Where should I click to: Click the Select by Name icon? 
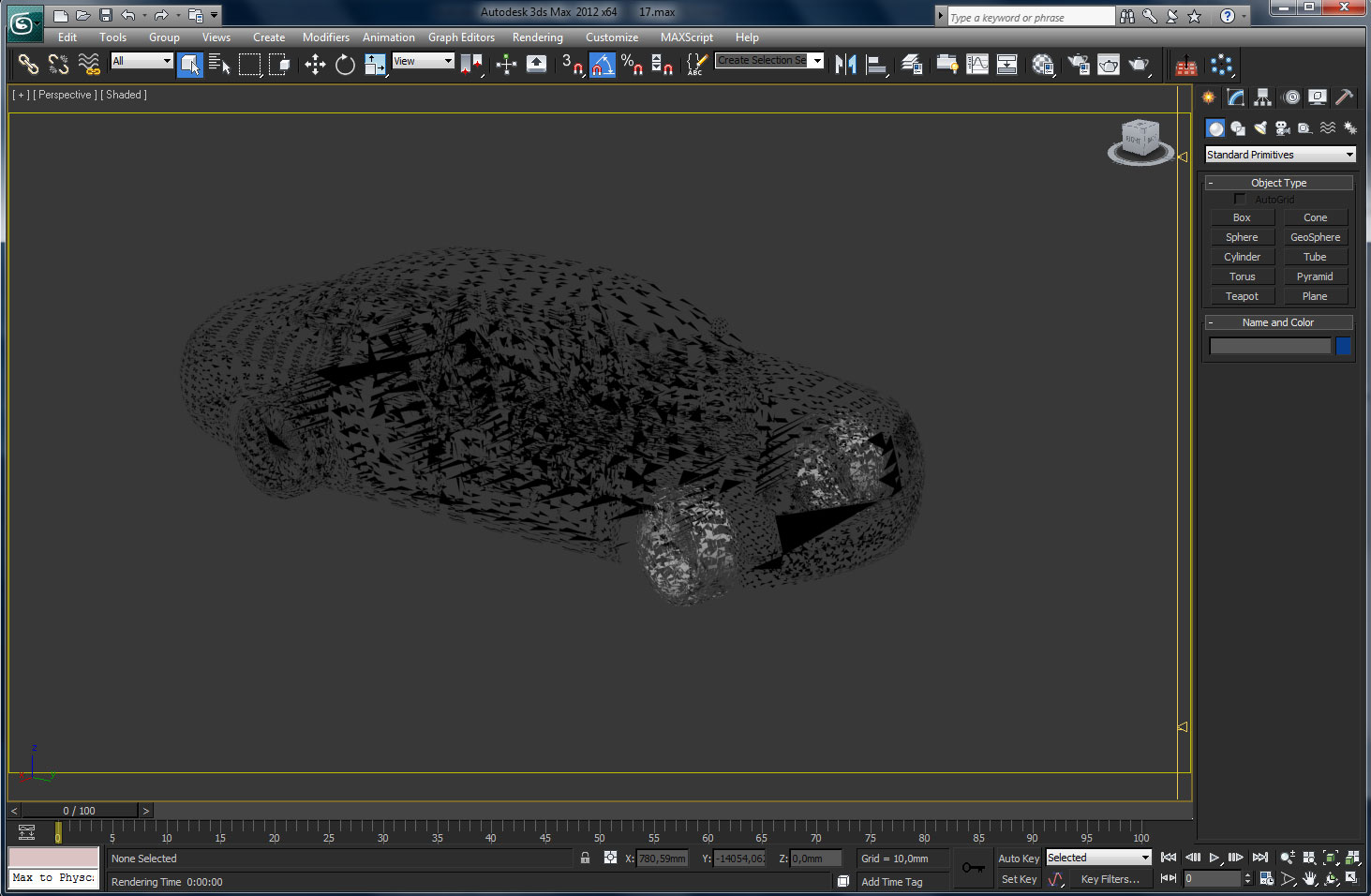(219, 64)
